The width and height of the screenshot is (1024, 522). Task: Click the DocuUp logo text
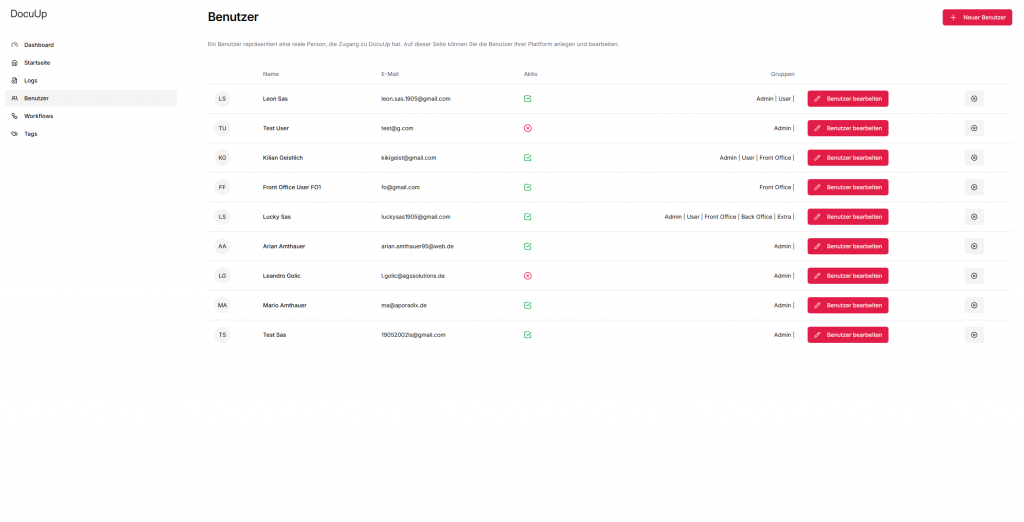(29, 14)
